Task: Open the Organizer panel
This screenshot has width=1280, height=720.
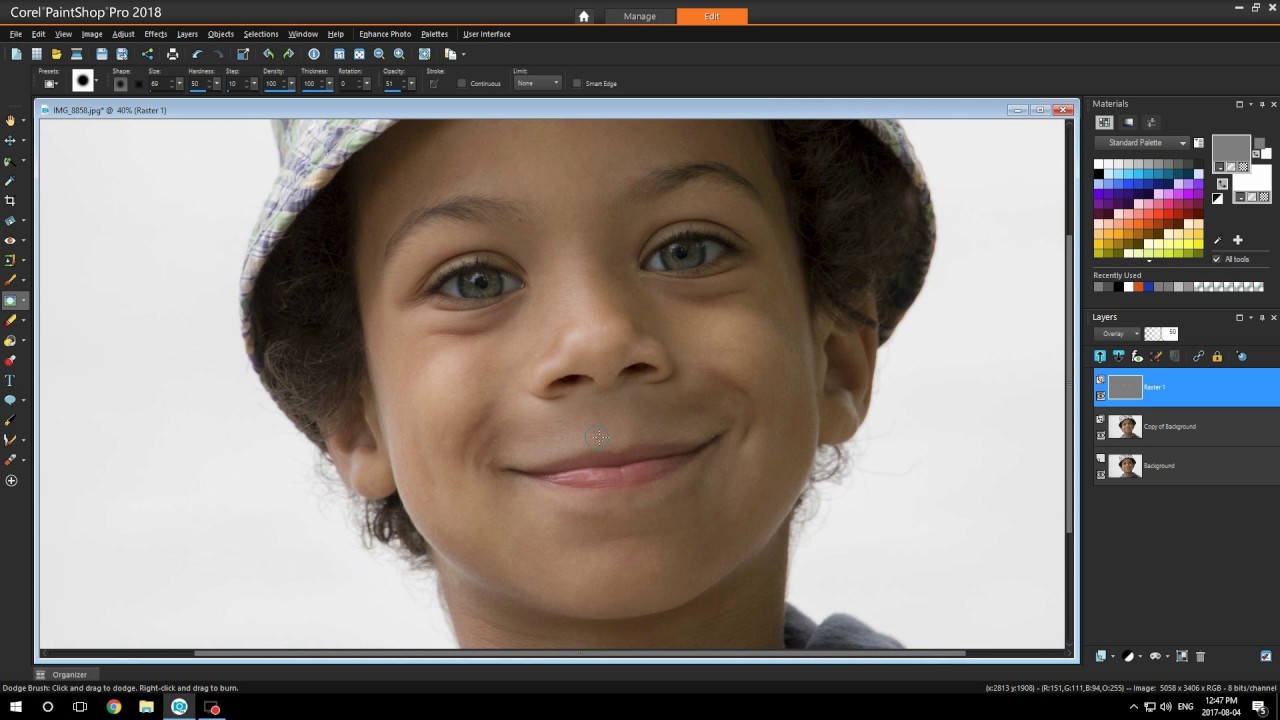Action: tap(70, 675)
